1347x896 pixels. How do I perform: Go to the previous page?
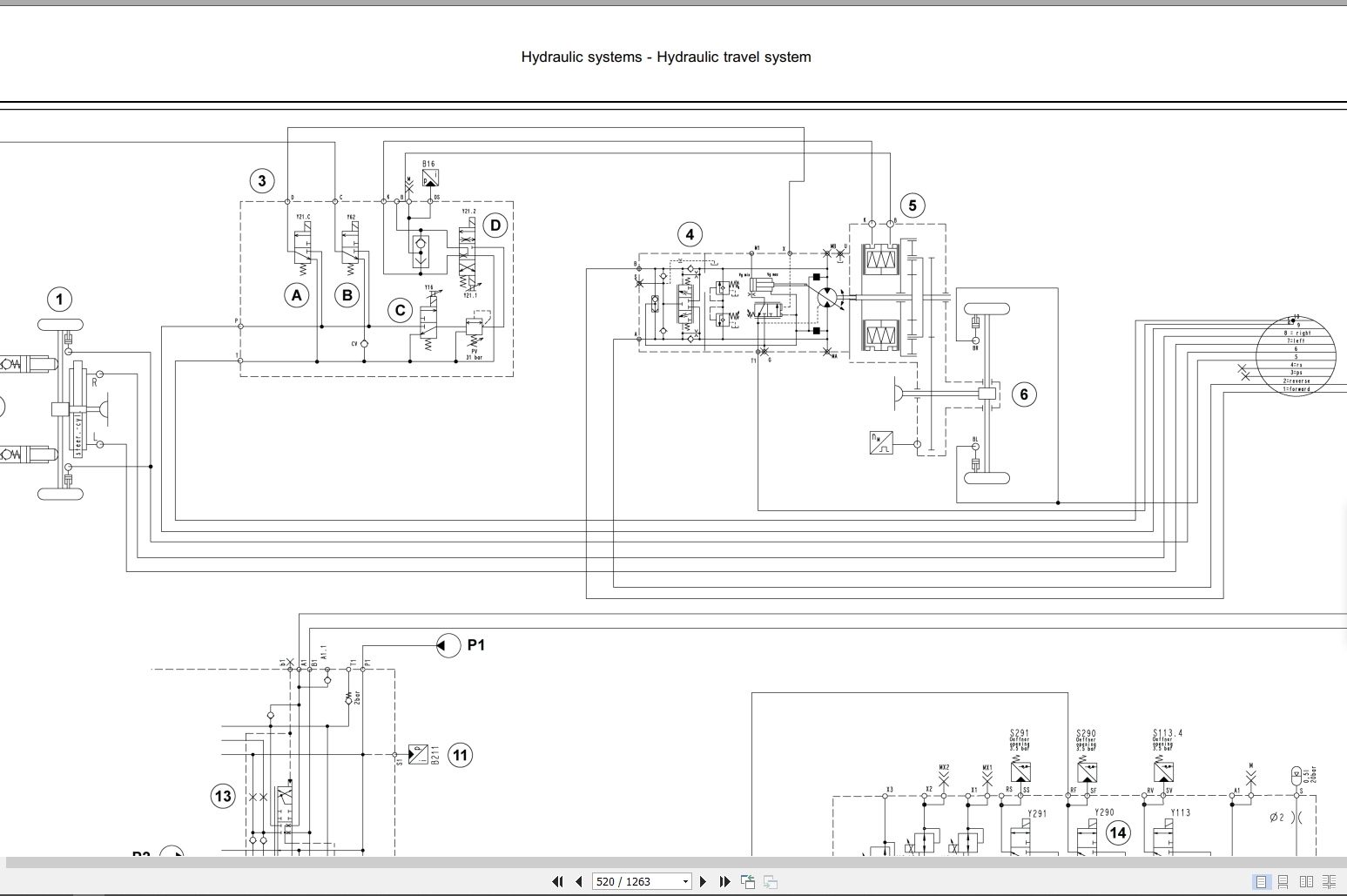pos(578,881)
